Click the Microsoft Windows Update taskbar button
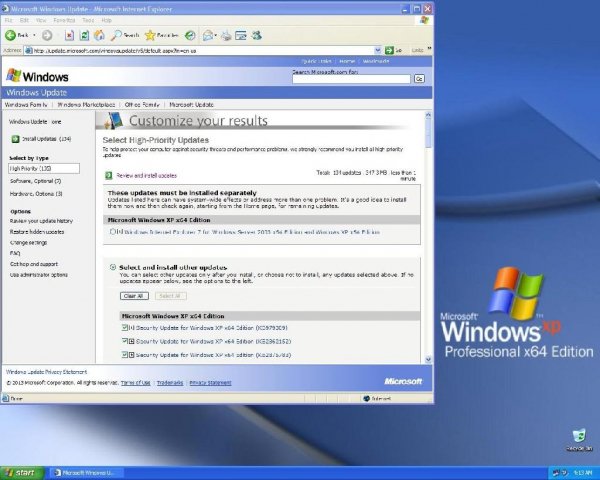 [x=87, y=473]
